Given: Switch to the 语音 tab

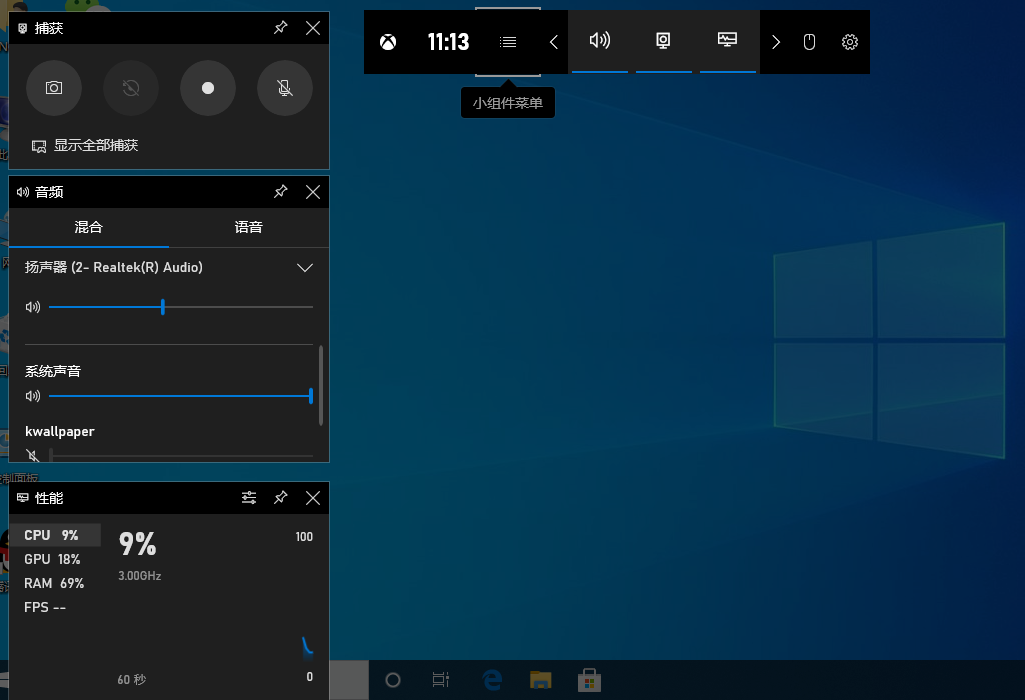Looking at the screenshot, I should (x=249, y=227).
